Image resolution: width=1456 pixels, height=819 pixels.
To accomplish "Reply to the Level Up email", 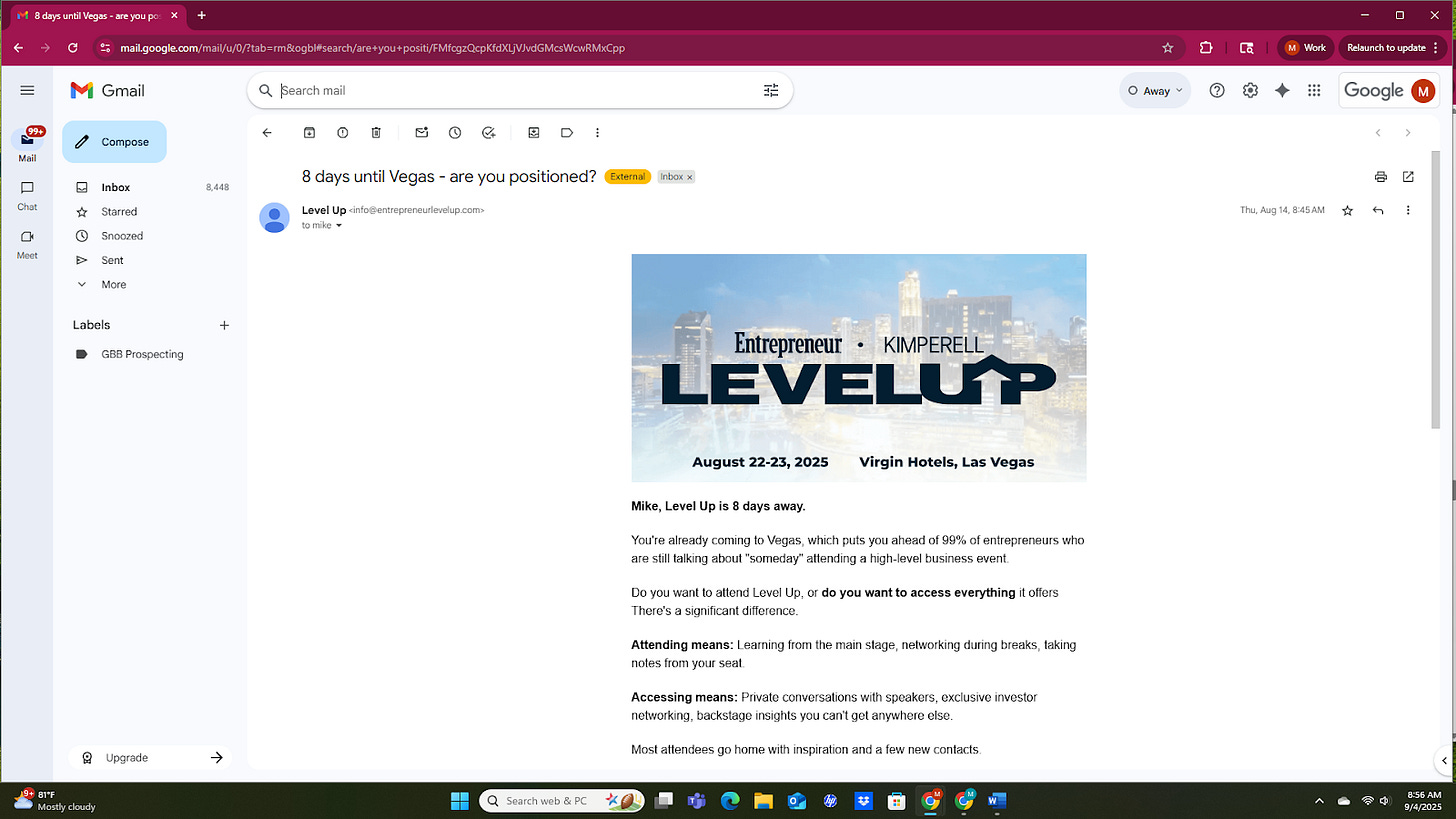I will tap(1378, 210).
